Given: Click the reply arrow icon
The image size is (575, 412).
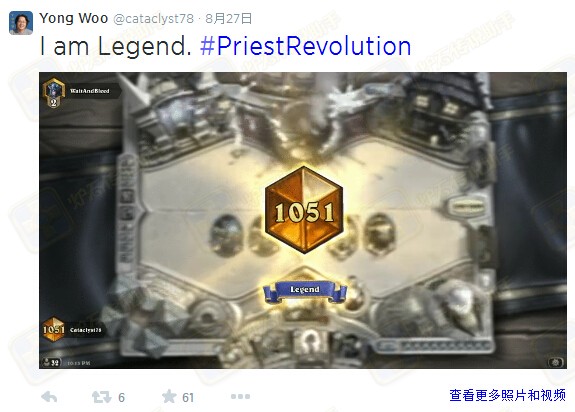Looking at the screenshot, I should point(49,397).
